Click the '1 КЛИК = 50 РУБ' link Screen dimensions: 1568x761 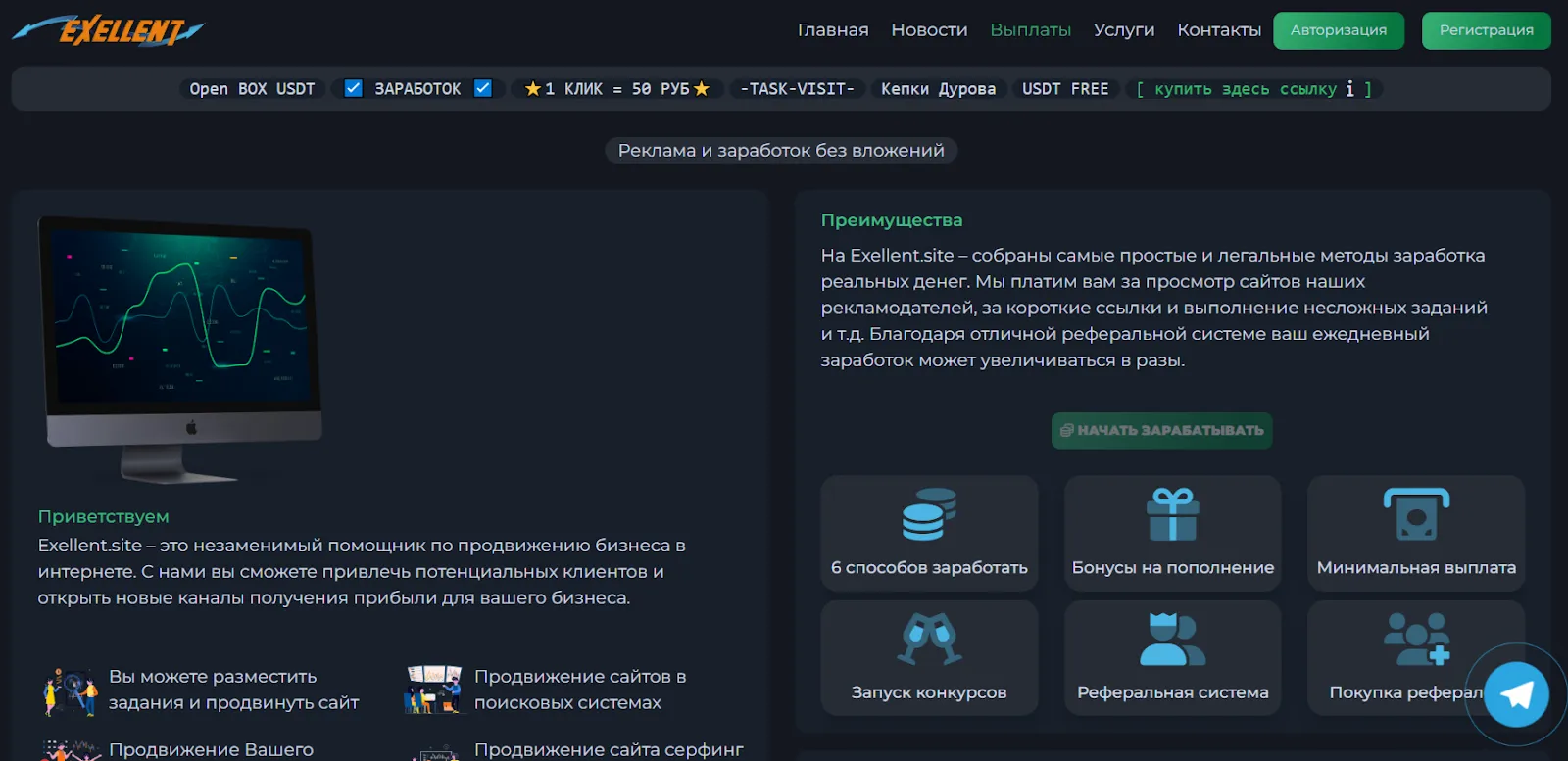point(617,89)
